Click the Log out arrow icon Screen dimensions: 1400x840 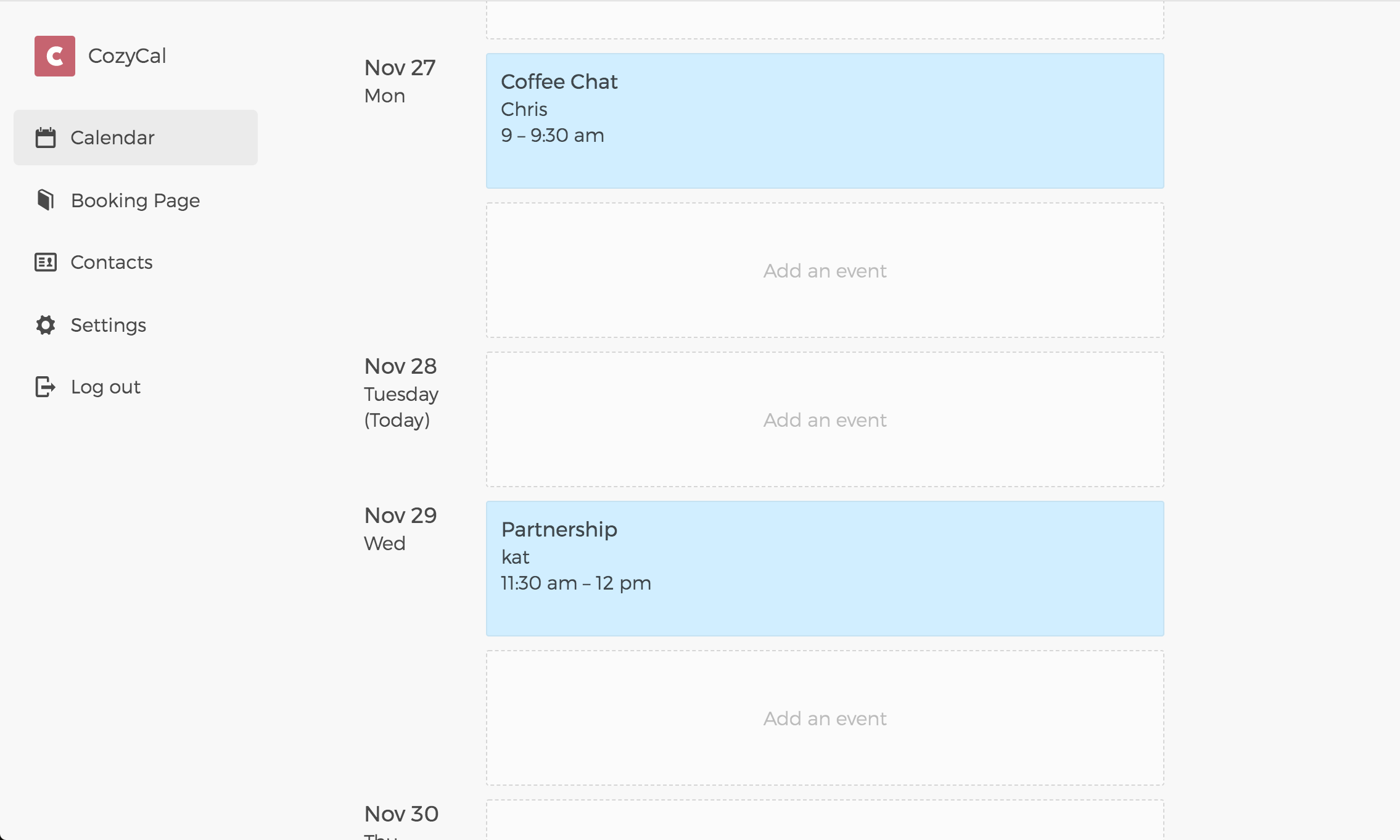tap(46, 387)
